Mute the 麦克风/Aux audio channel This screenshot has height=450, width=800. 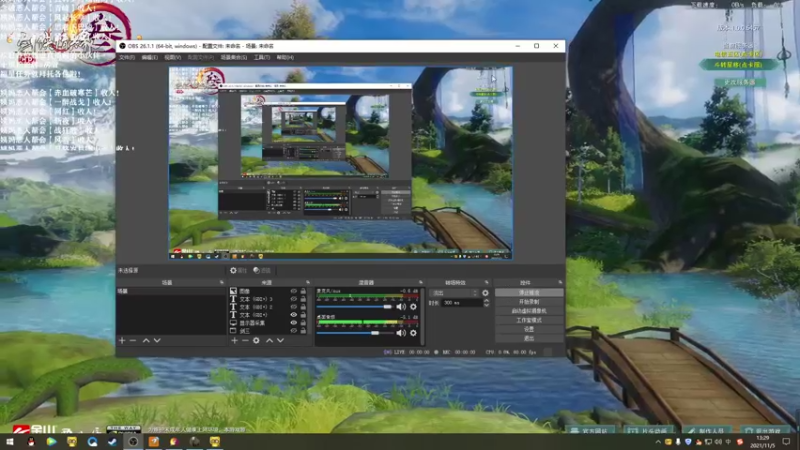[401, 307]
